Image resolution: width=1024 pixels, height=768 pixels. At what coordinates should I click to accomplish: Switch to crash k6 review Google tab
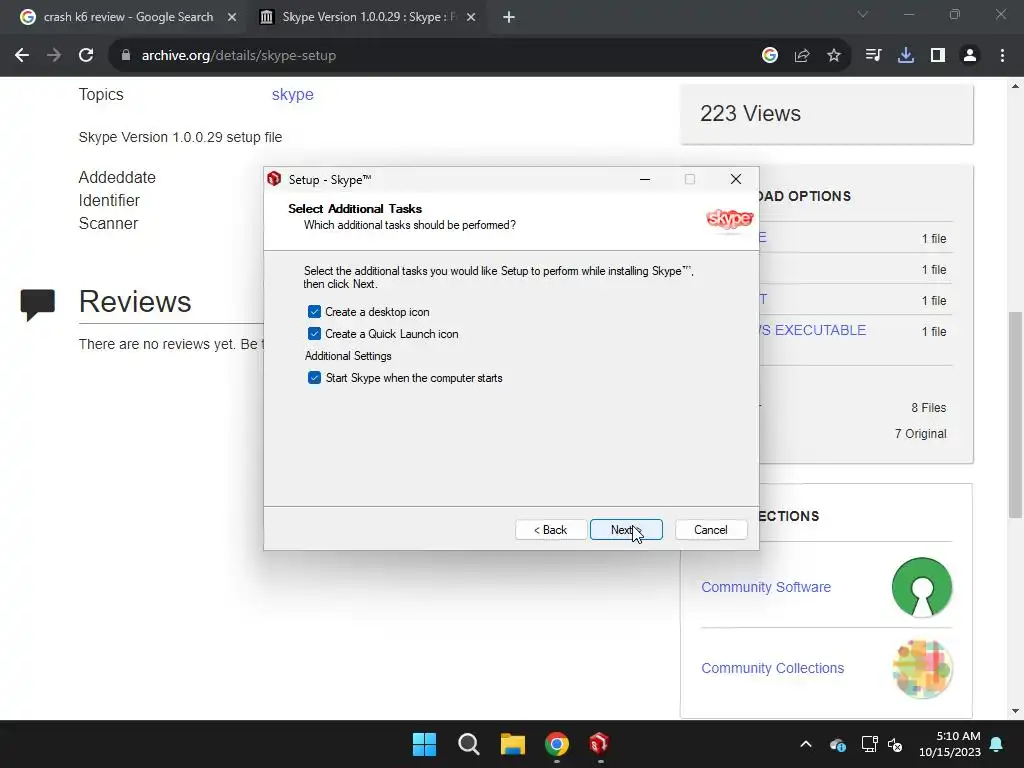click(128, 17)
